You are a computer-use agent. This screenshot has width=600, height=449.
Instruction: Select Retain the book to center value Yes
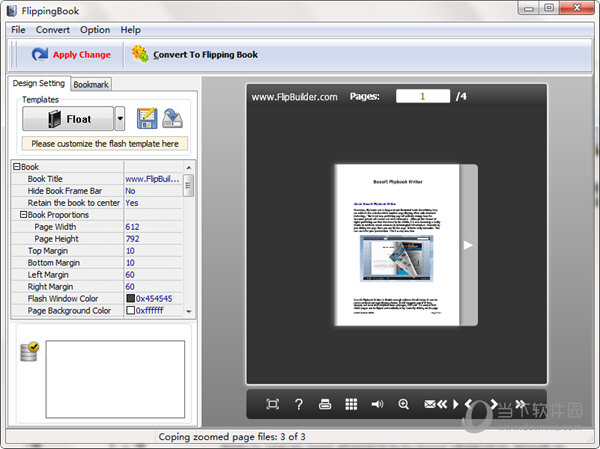pos(132,202)
